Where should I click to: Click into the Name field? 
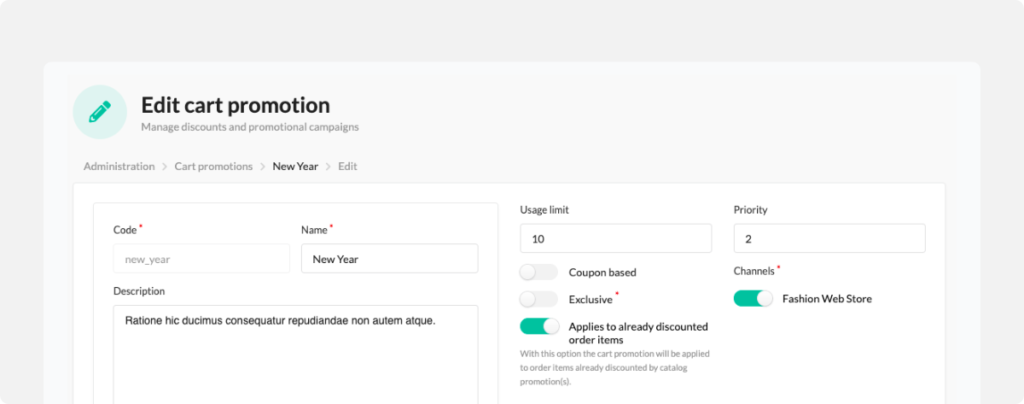(x=389, y=258)
